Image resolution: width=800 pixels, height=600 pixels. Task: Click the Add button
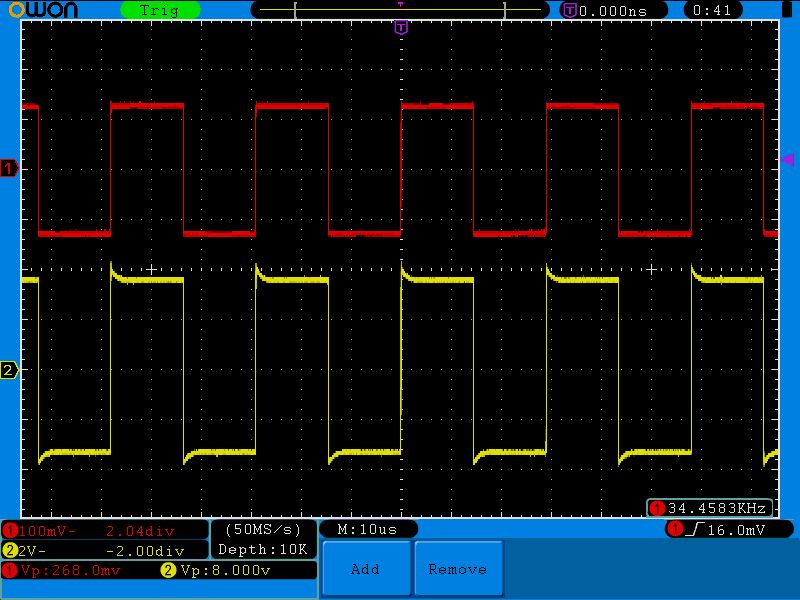pos(366,568)
